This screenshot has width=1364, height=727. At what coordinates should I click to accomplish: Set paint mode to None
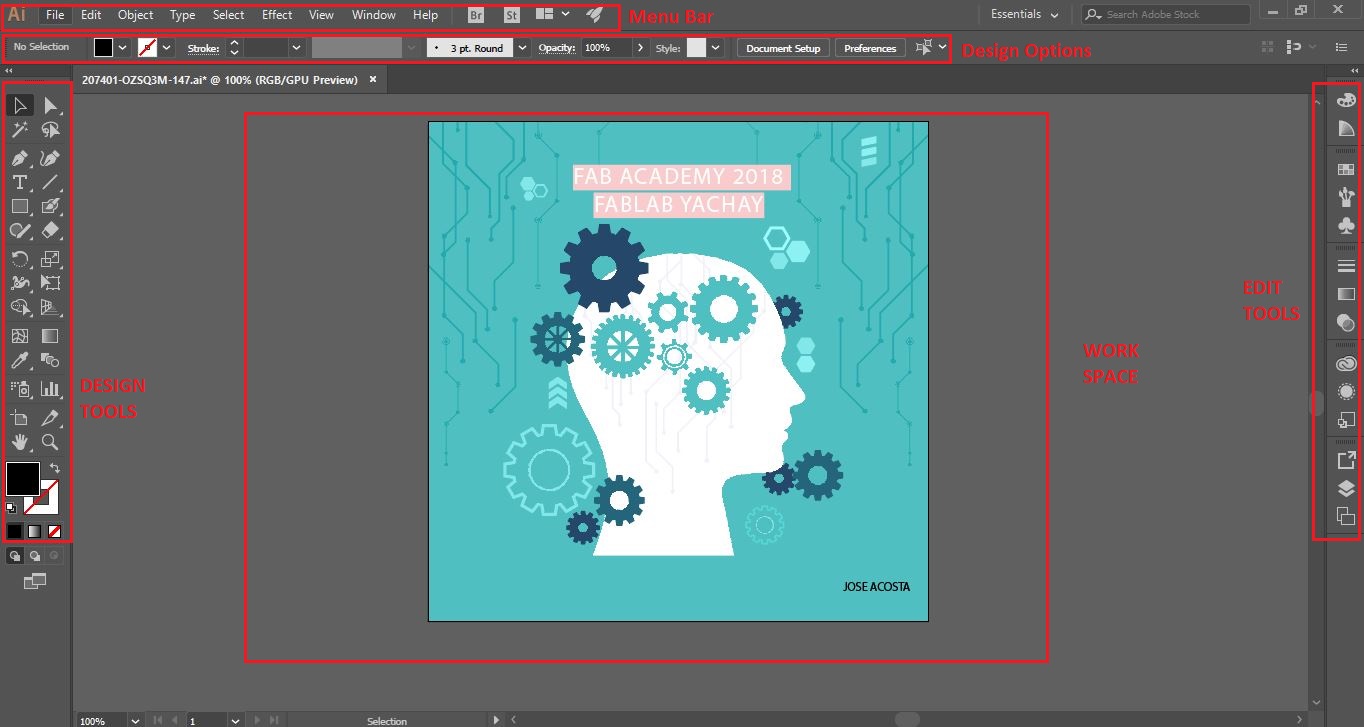(54, 531)
